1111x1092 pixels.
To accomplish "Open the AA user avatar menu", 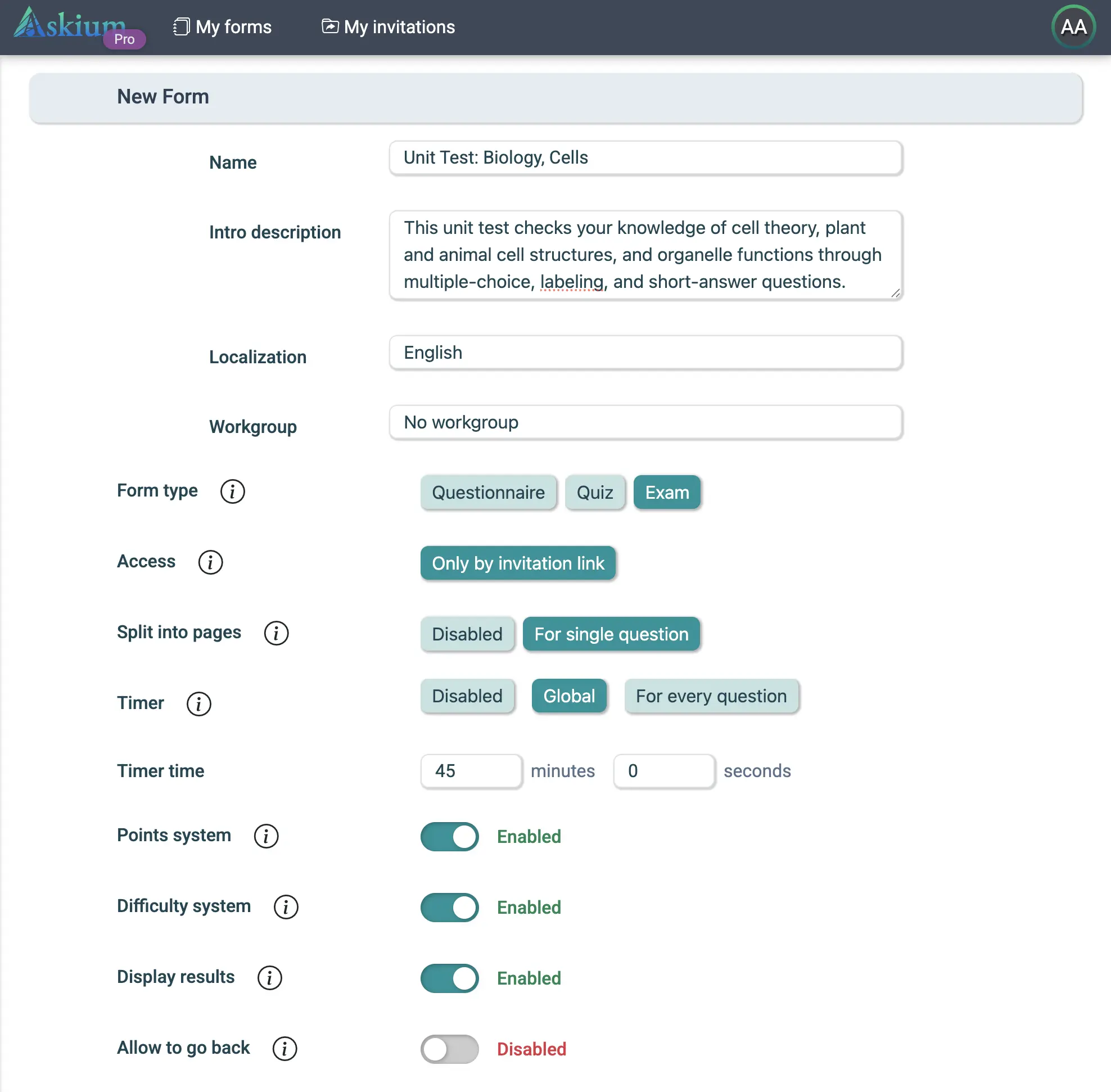I will 1073,27.
